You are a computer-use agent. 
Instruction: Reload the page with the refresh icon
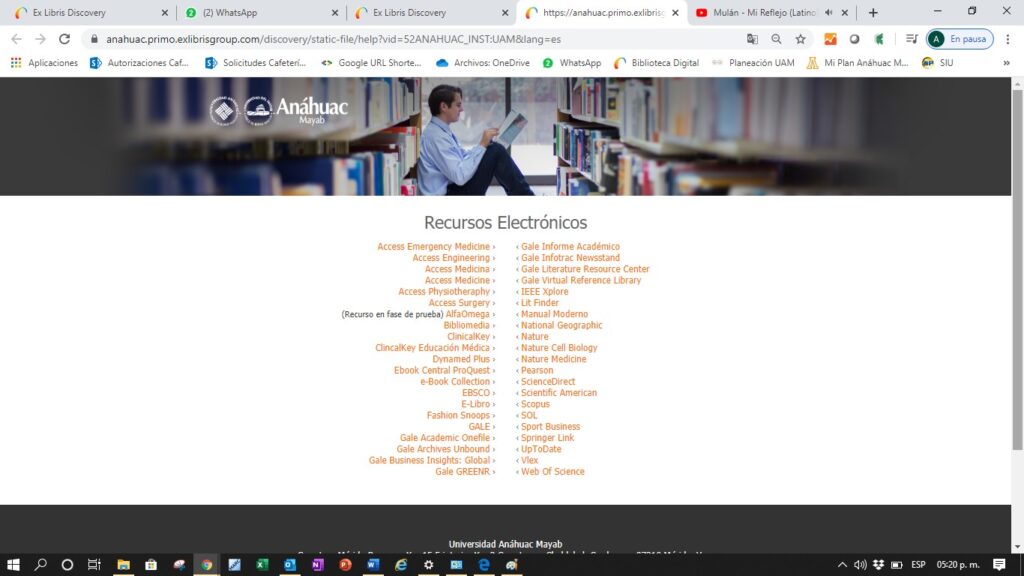(65, 39)
